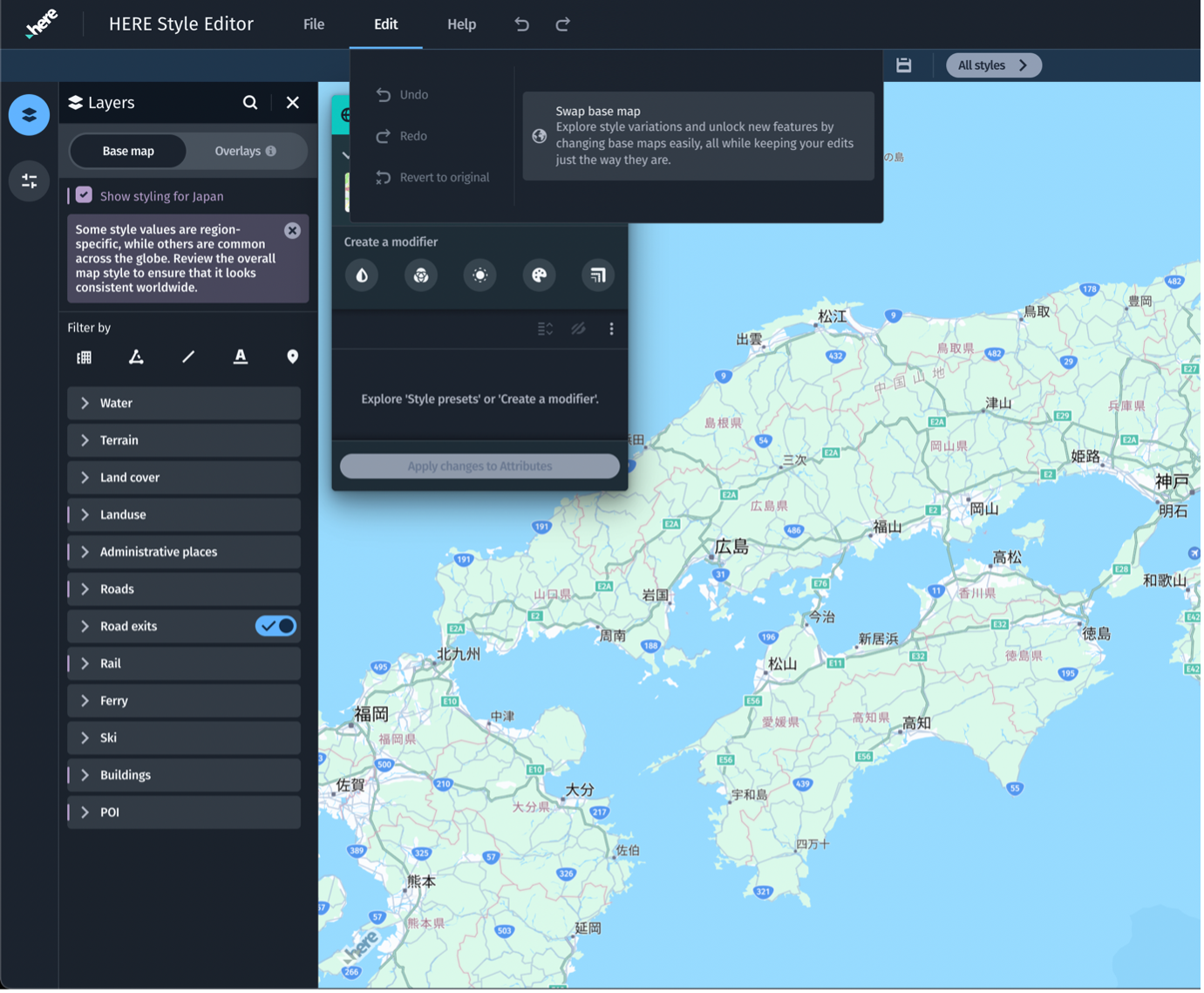Image resolution: width=1204 pixels, height=993 pixels.
Task: Filter layers by polygon type icon
Action: point(136,357)
